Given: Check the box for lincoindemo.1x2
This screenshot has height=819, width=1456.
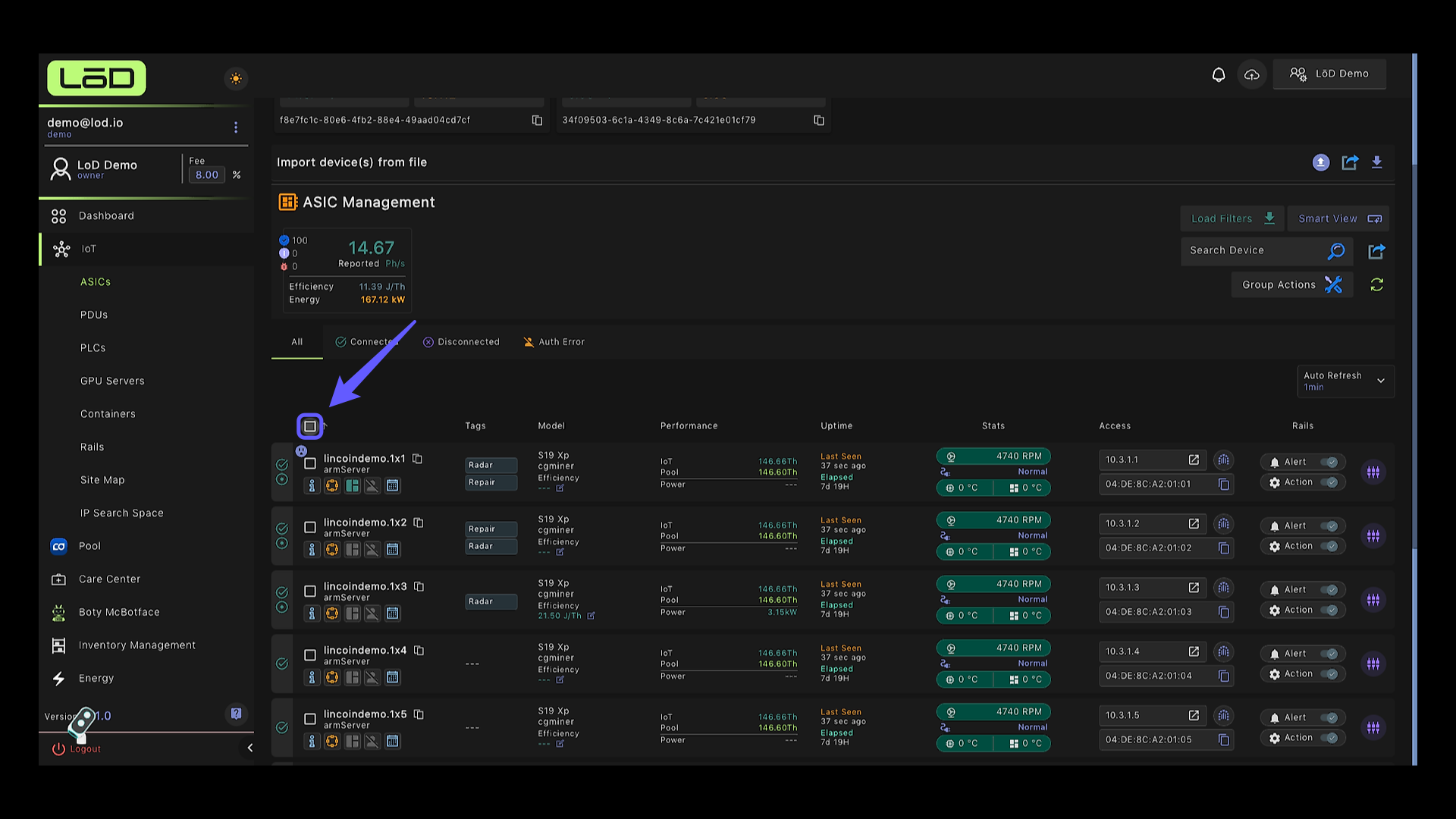Looking at the screenshot, I should [x=310, y=527].
